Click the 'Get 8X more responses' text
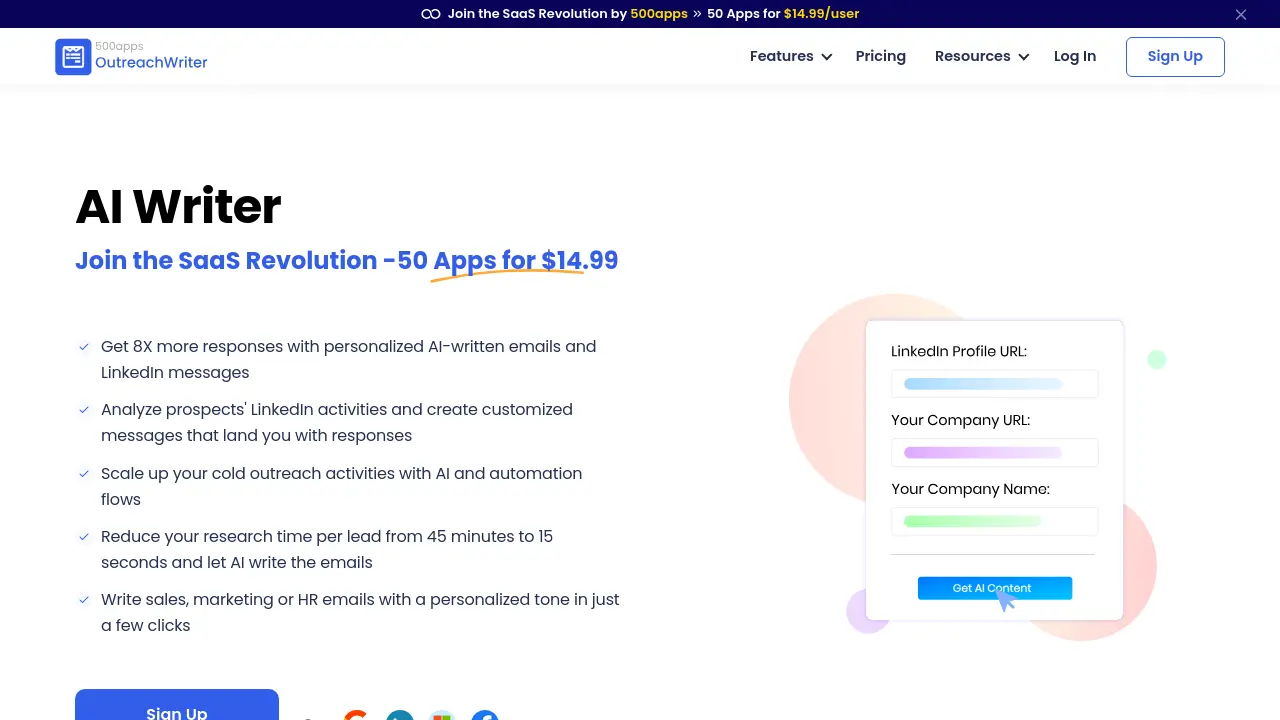Image resolution: width=1280 pixels, height=720 pixels. pyautogui.click(x=348, y=359)
